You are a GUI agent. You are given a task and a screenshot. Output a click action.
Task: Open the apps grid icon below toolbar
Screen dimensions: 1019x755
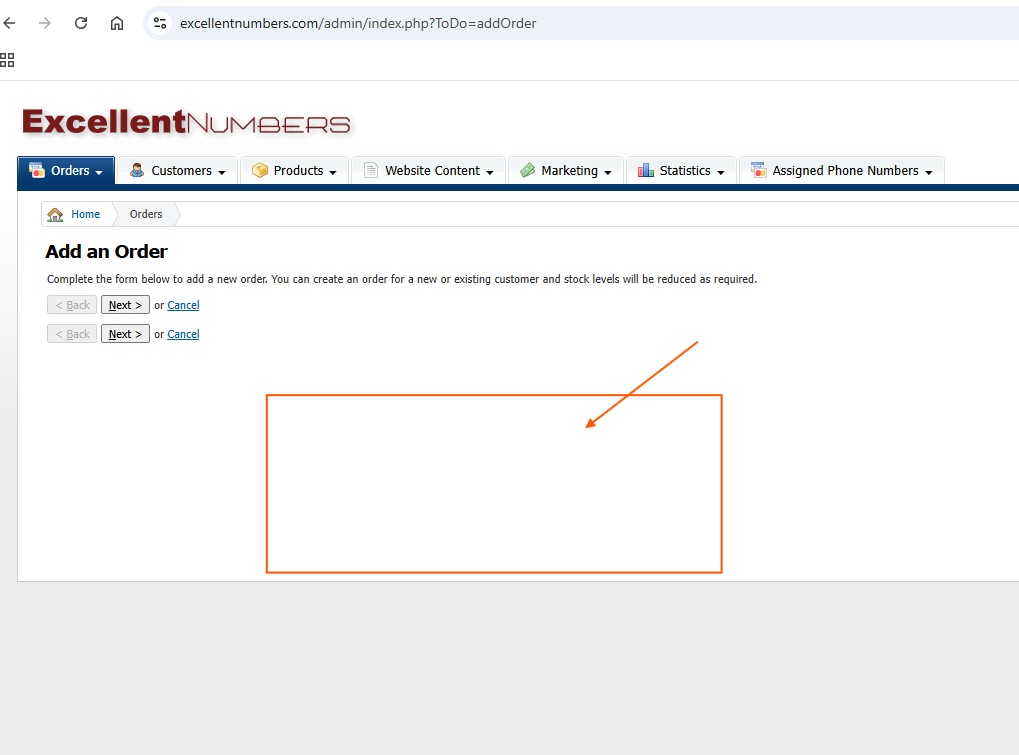pyautogui.click(x=7, y=60)
